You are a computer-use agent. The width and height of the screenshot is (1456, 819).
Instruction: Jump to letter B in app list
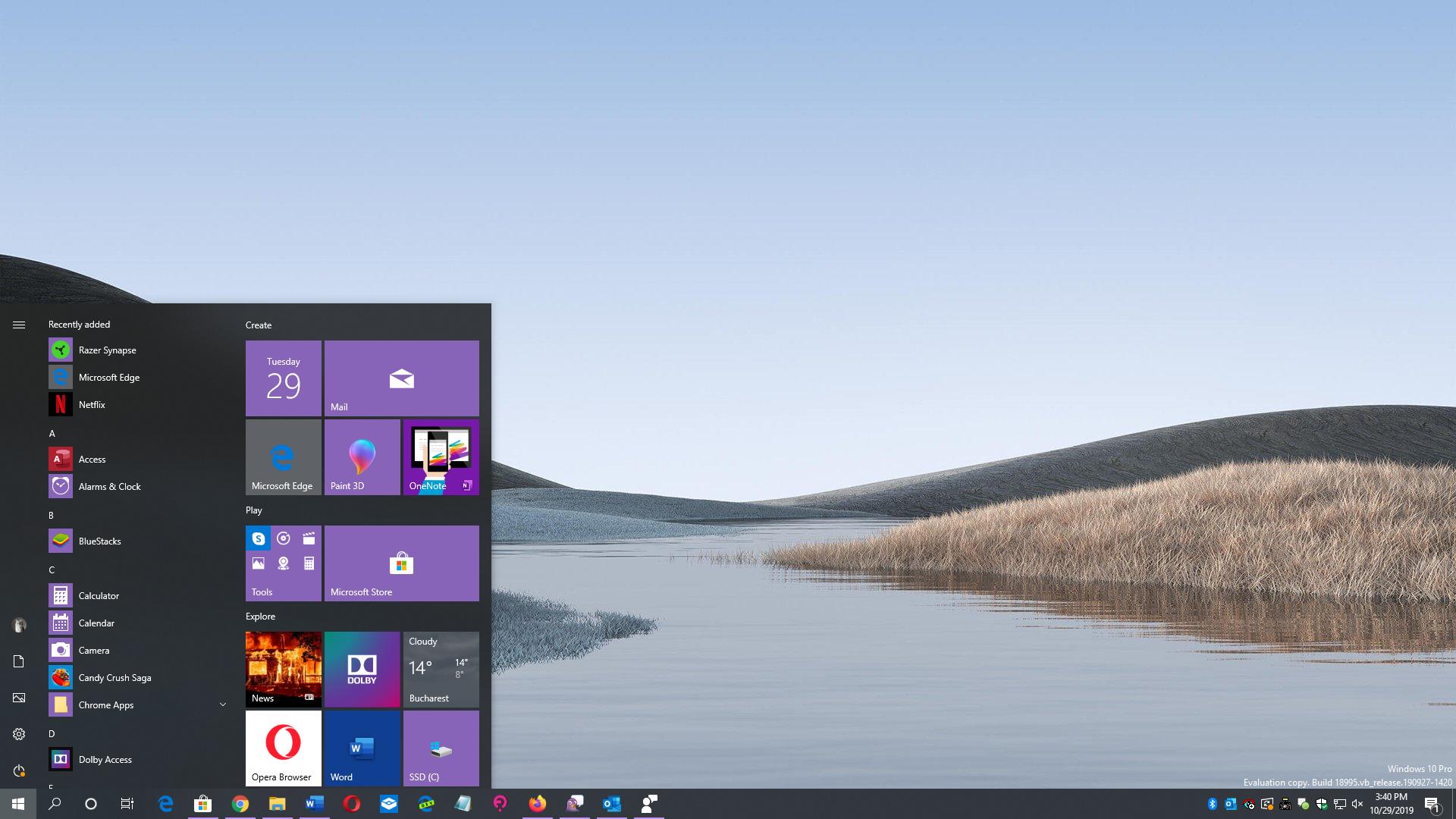(52, 516)
